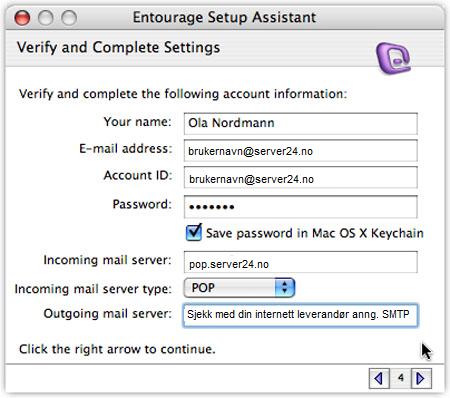Click the Save password checkbox label text
Image resolution: width=450 pixels, height=398 pixels.
coord(315,233)
